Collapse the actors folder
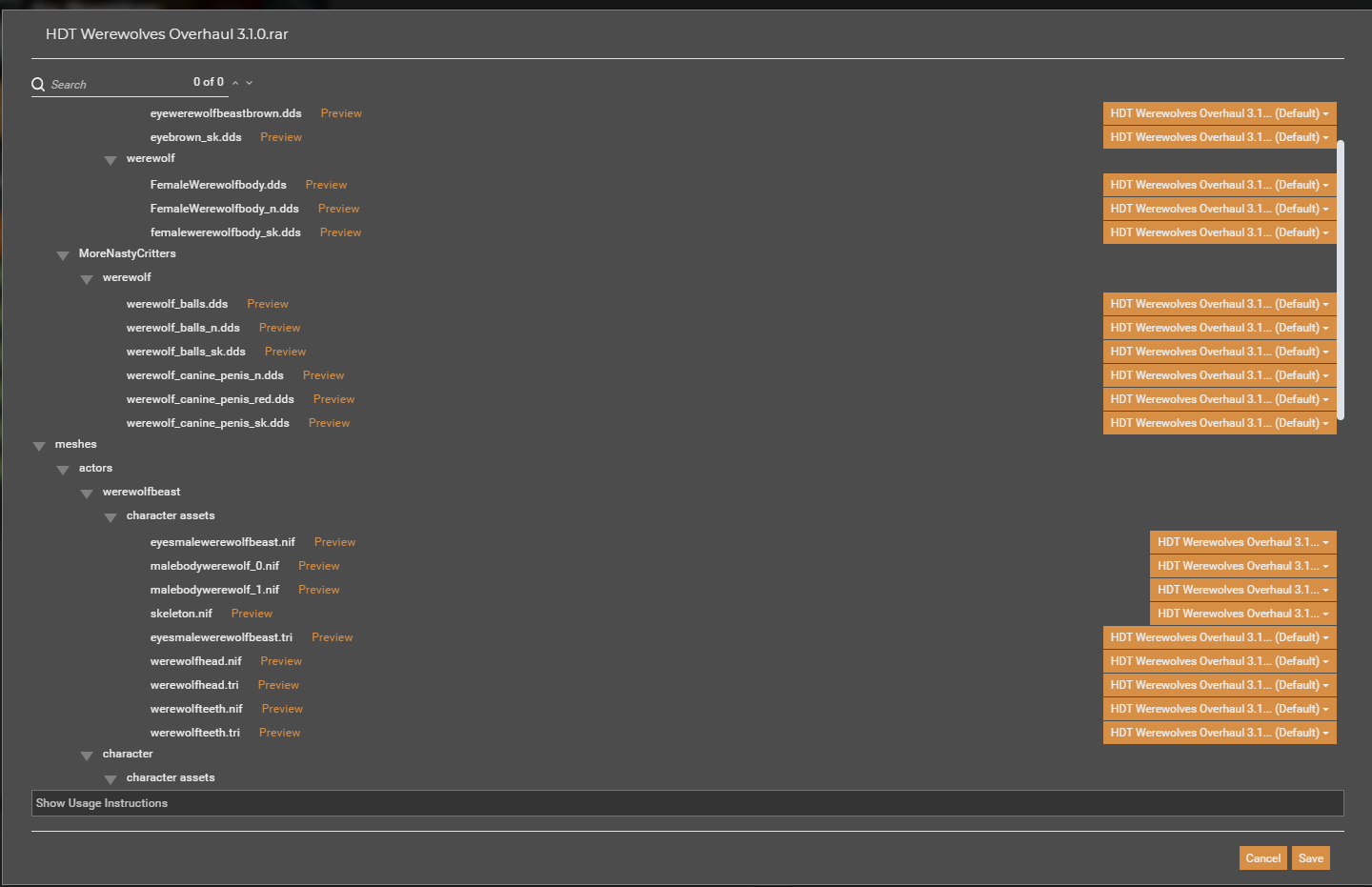Viewport: 1372px width, 887px height. 63,470
